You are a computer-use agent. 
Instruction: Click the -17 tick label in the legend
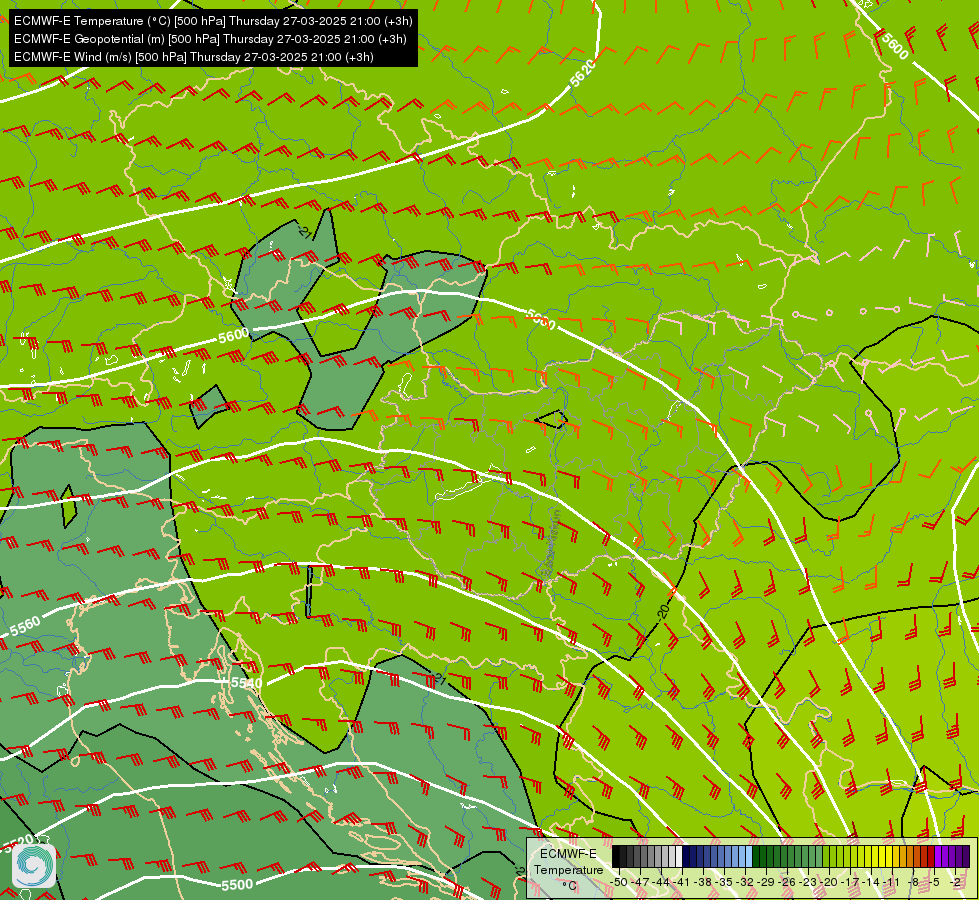tap(850, 882)
